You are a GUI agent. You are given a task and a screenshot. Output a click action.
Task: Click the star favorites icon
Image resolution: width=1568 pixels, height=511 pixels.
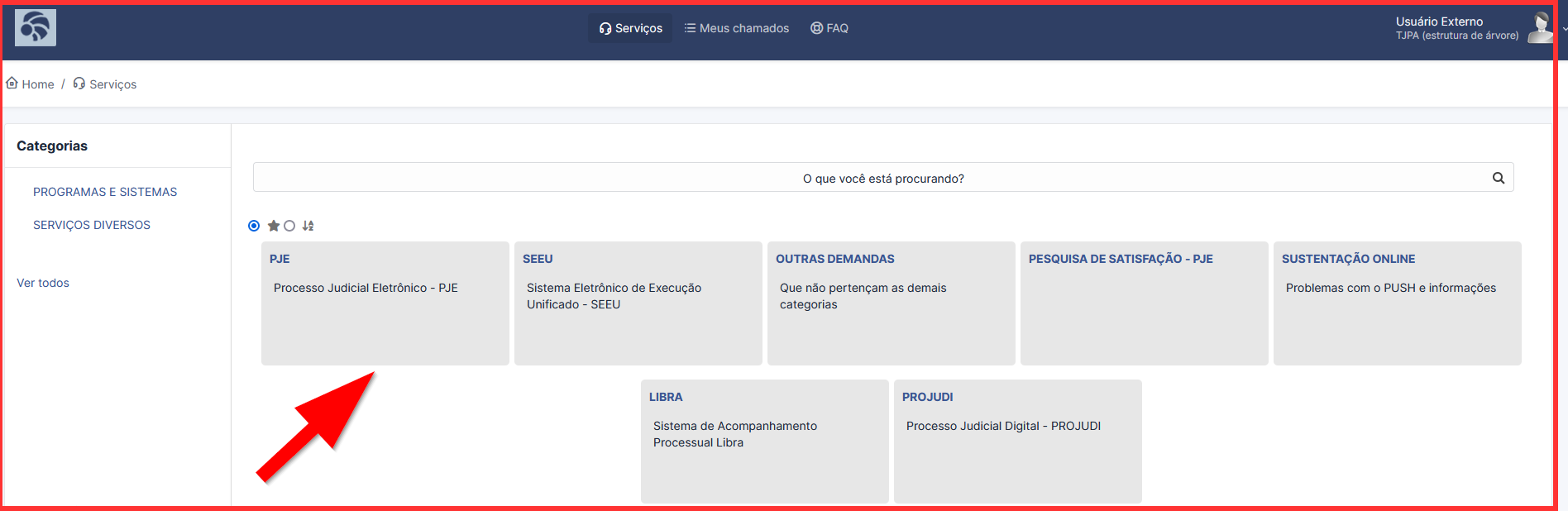[274, 226]
